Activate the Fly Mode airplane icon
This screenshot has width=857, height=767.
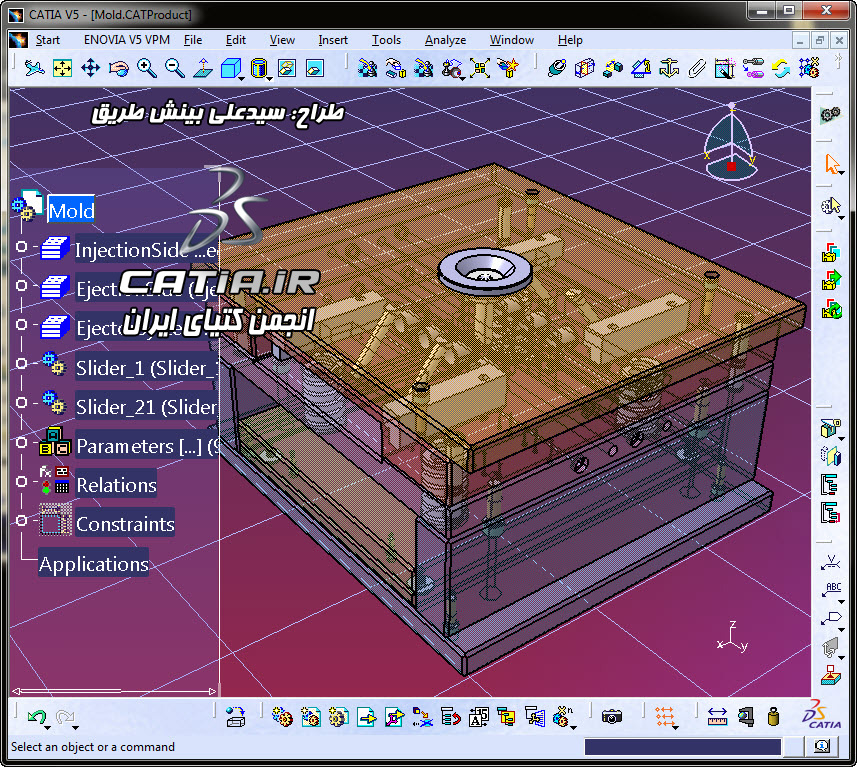tap(34, 68)
